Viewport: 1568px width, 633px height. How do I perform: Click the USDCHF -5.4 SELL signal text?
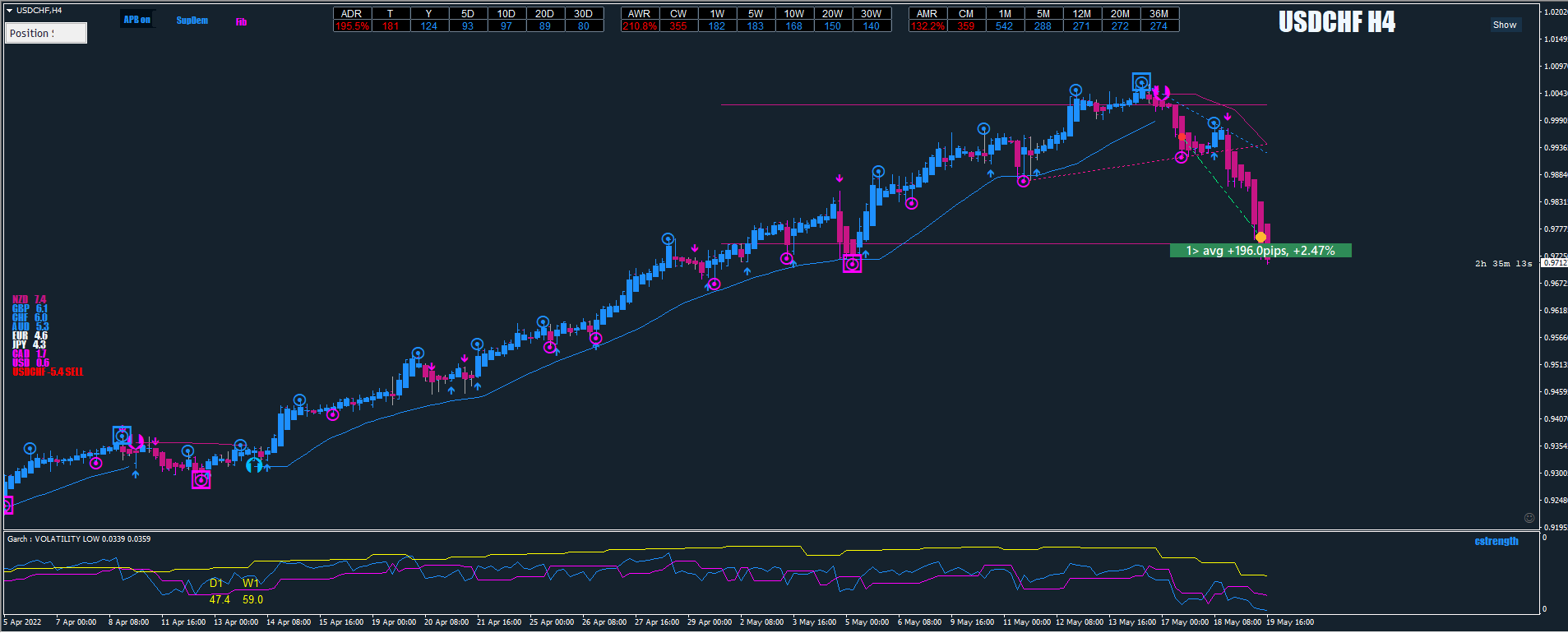(x=49, y=372)
